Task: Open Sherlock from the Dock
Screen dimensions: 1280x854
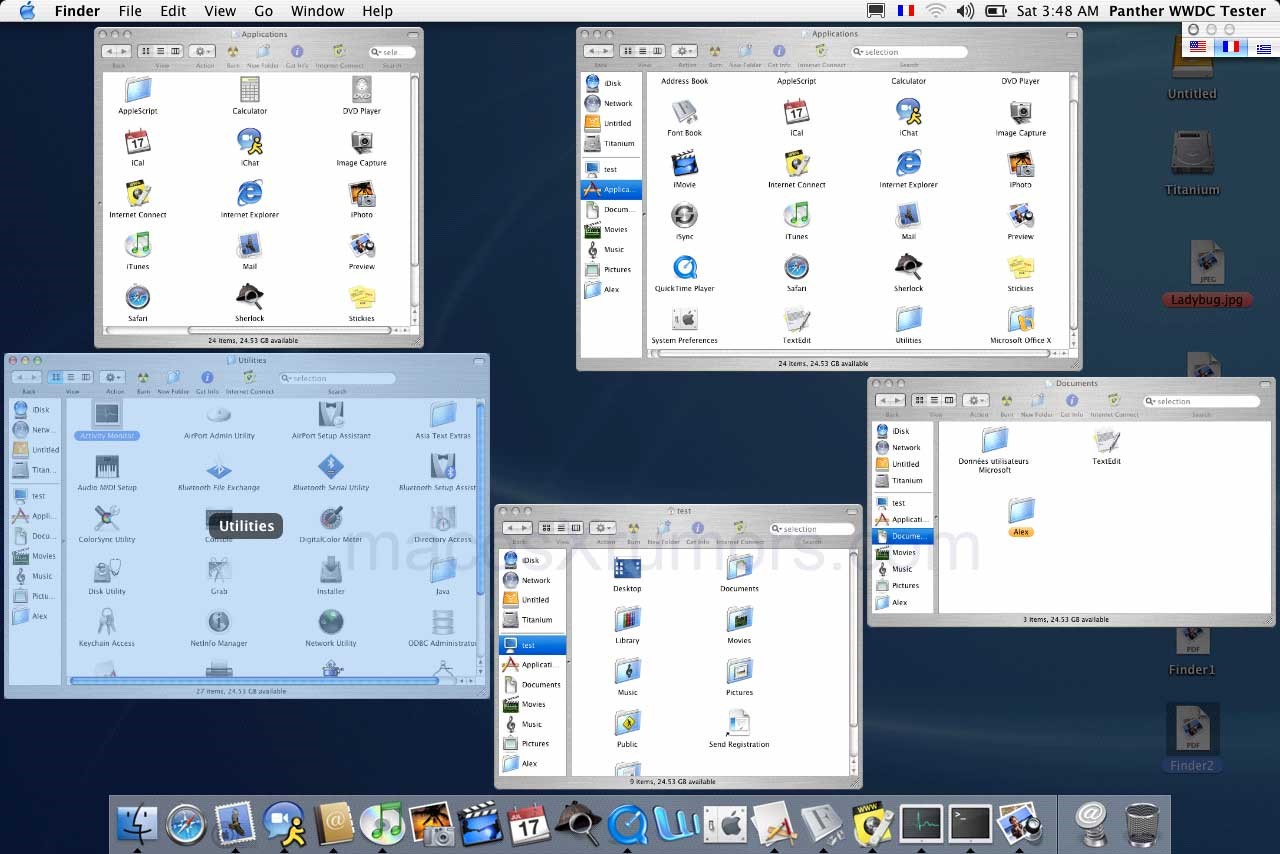Action: [578, 825]
